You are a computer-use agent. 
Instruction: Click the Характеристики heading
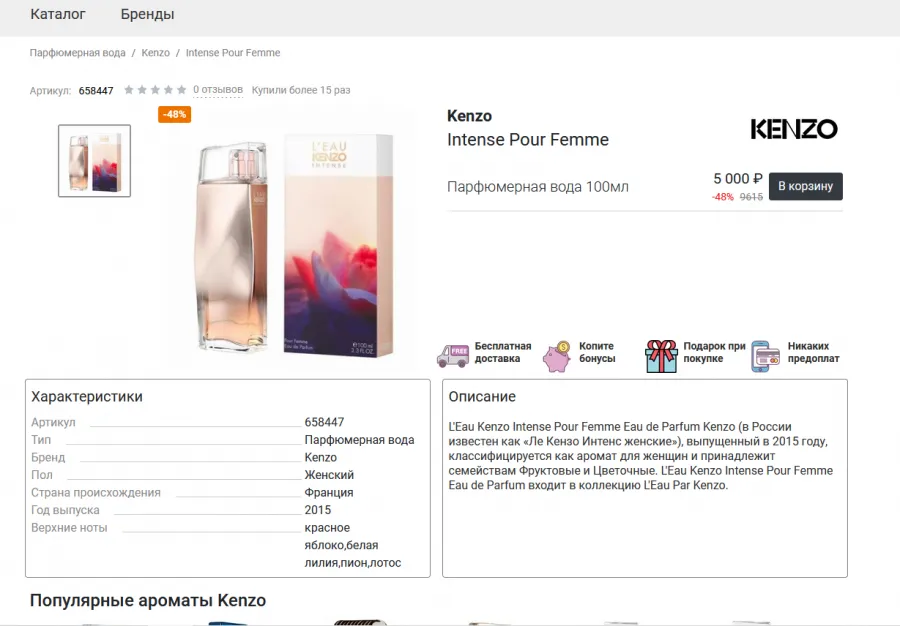[87, 396]
